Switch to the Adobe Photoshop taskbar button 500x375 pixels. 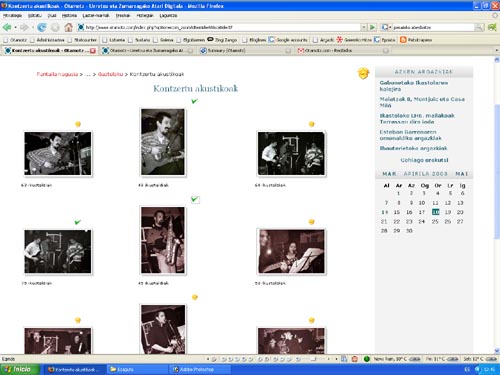201,369
